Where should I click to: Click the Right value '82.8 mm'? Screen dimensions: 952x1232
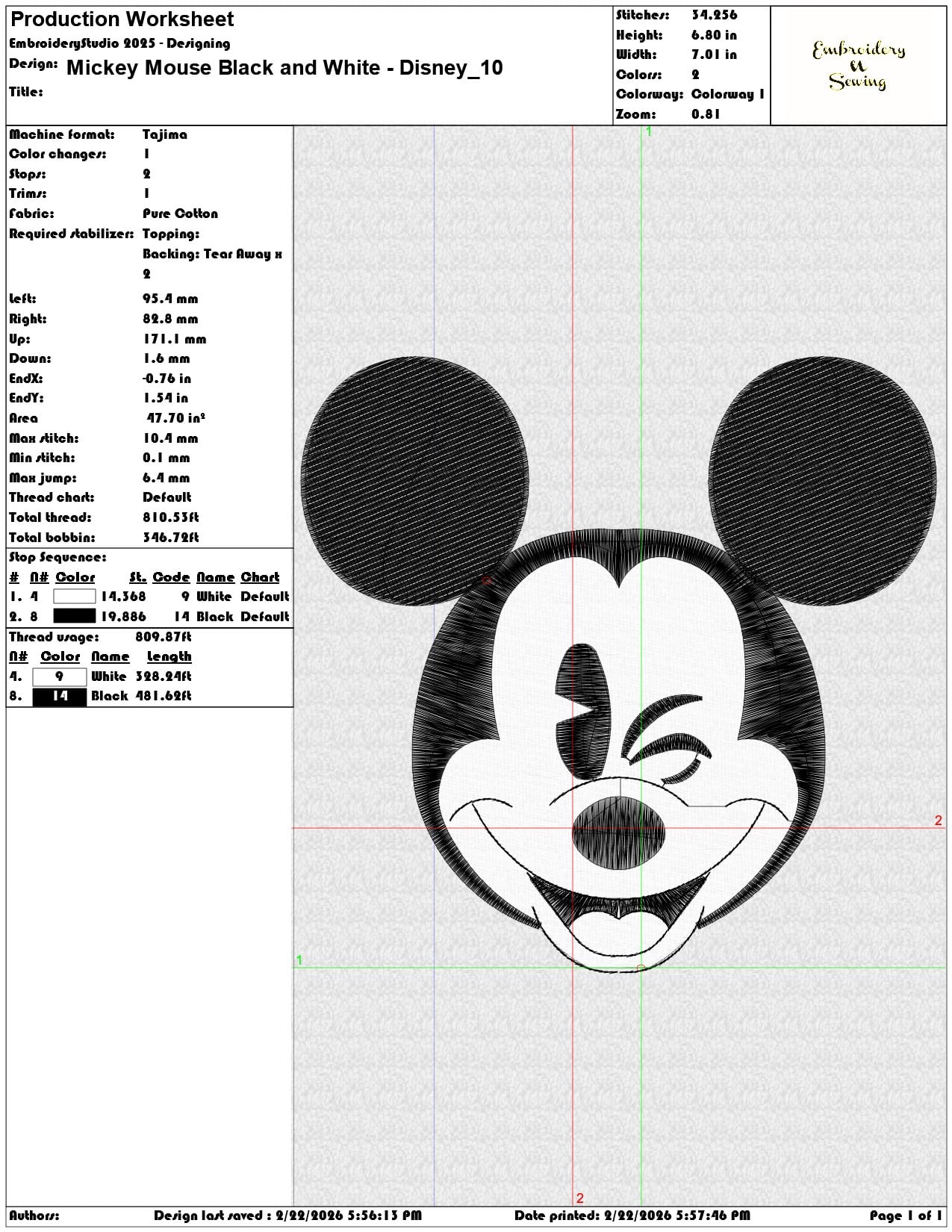[x=170, y=319]
